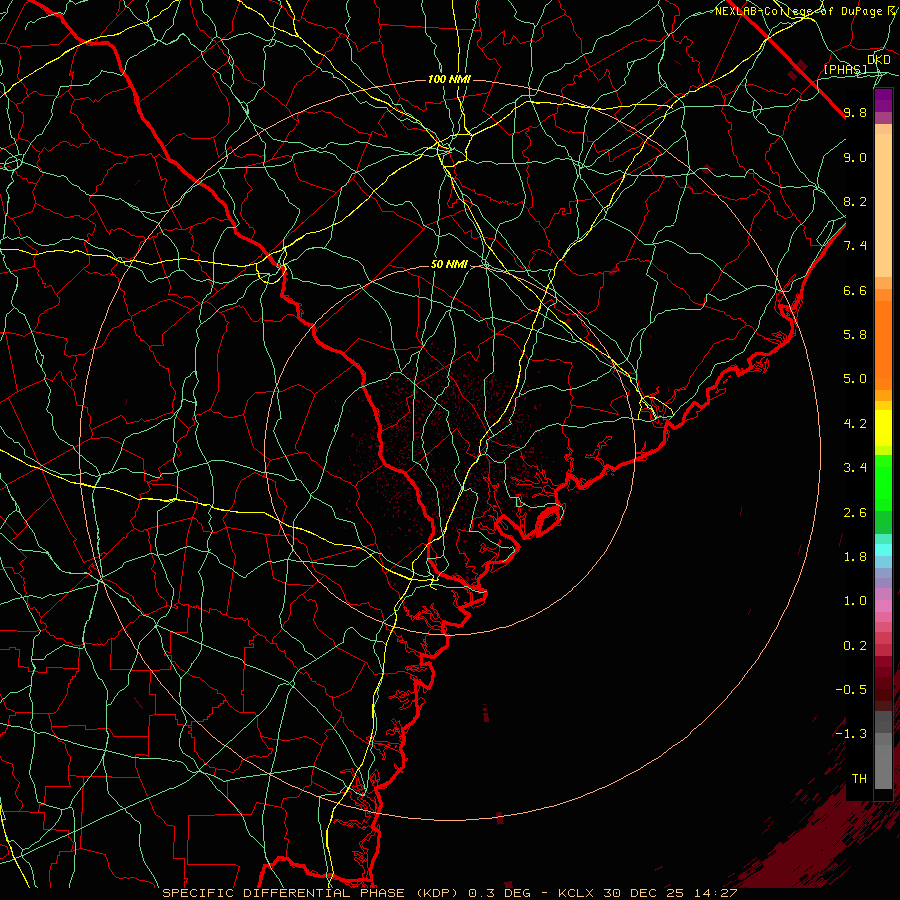Select the 6.6 value on the color scale
This screenshot has height=900, width=900.
click(x=855, y=290)
